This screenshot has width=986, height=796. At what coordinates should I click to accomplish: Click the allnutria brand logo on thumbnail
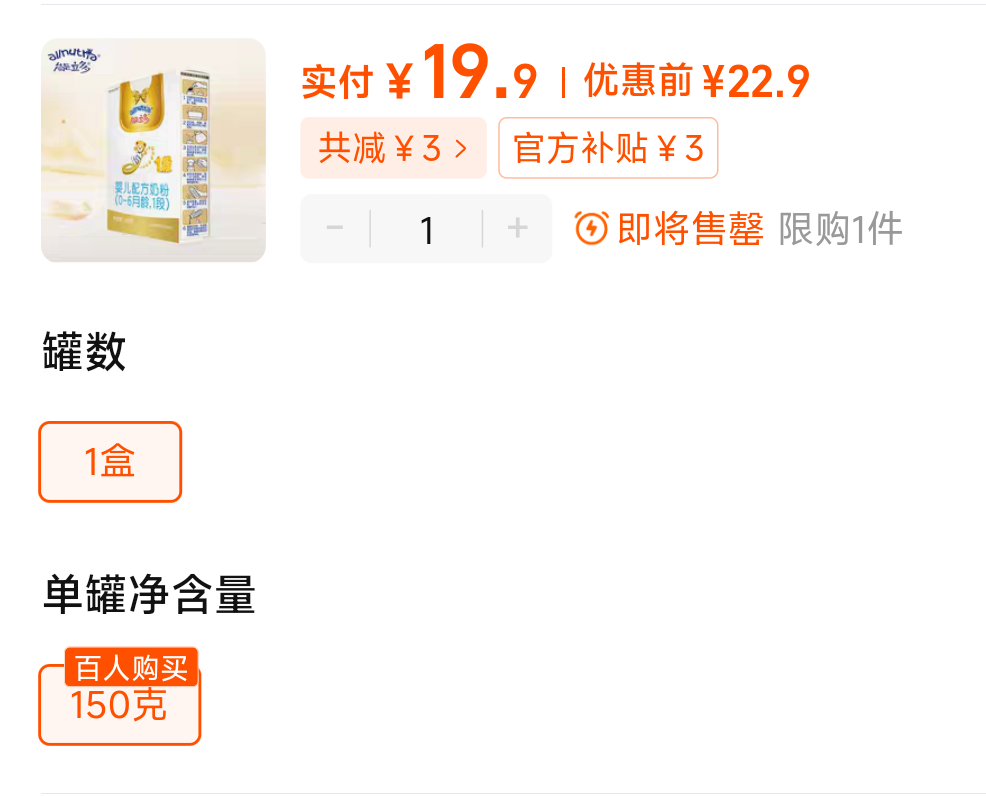[x=74, y=60]
